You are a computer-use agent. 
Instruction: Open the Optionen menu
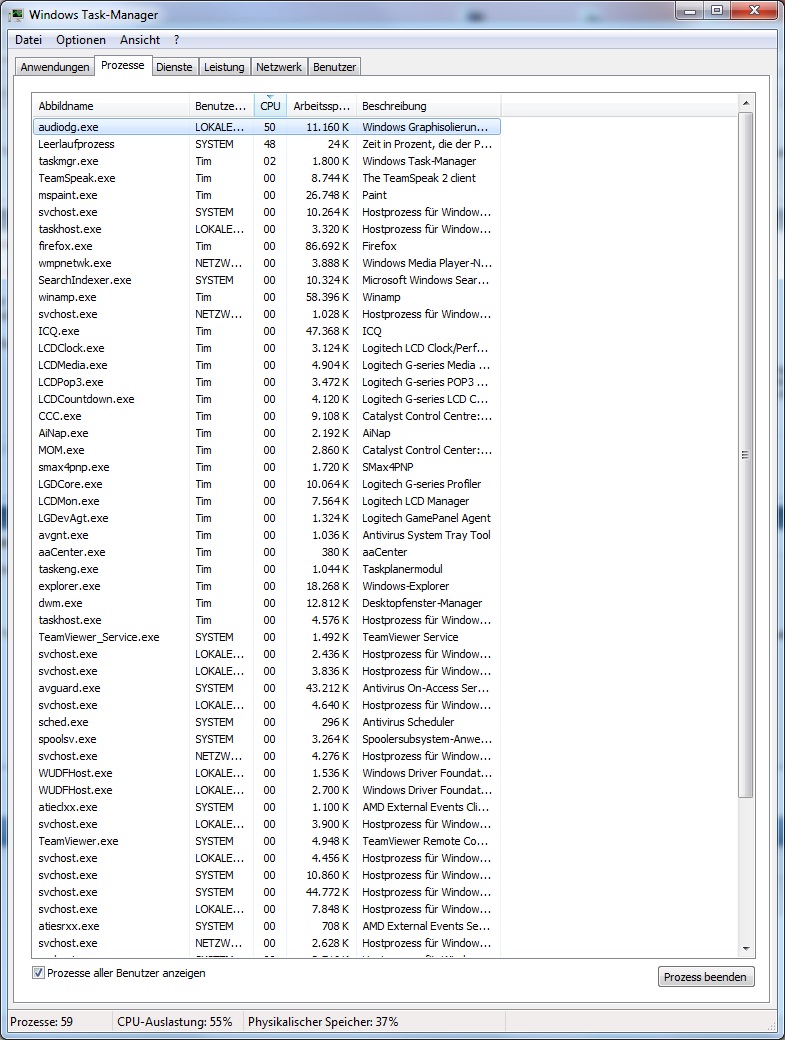81,40
